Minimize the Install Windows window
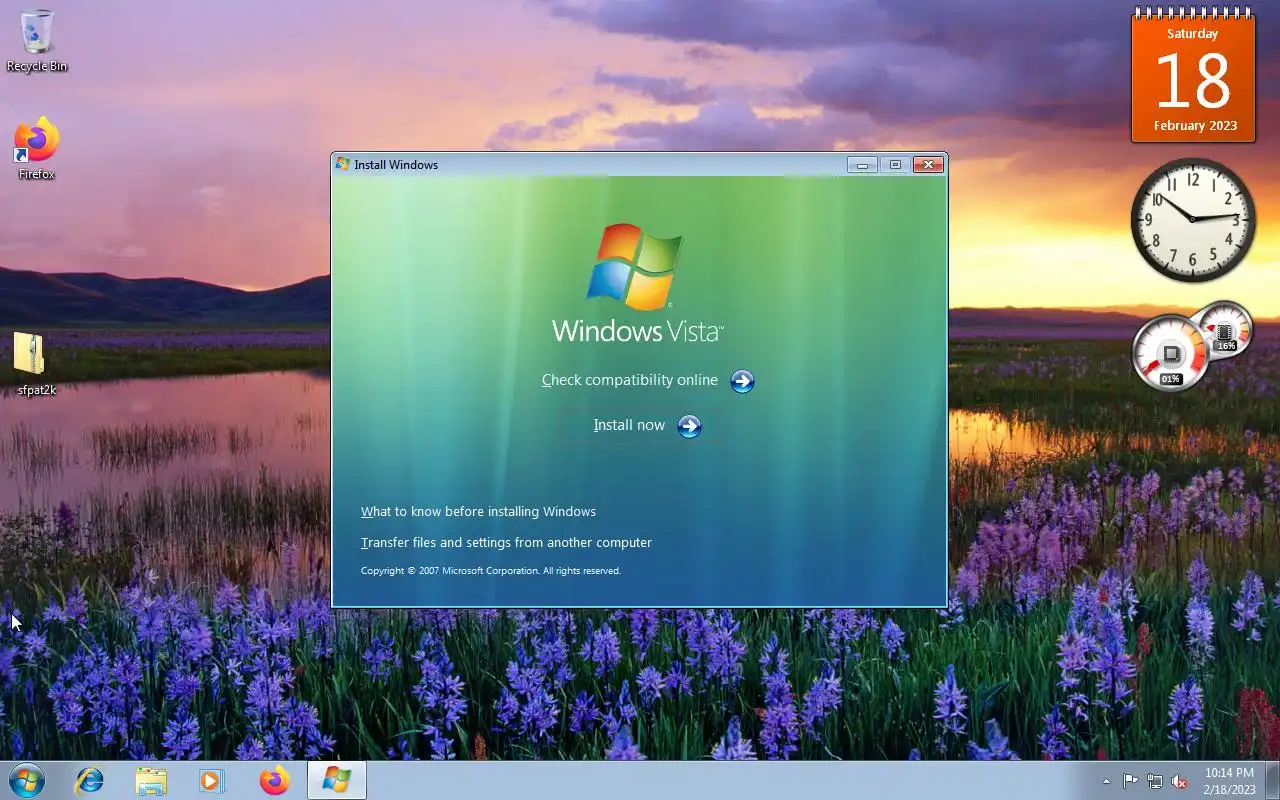This screenshot has height=800, width=1280. pyautogui.click(x=862, y=165)
